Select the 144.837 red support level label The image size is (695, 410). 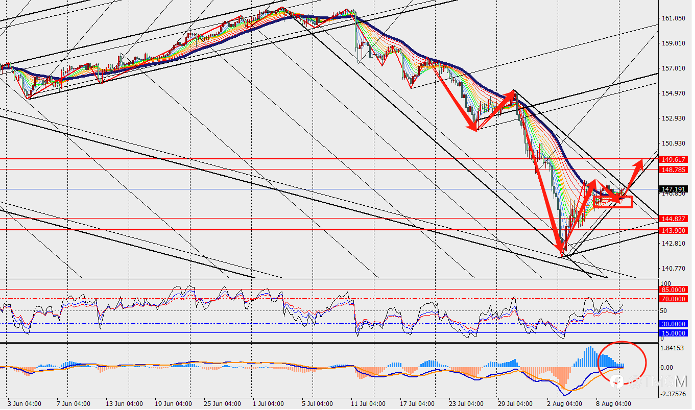(x=673, y=219)
